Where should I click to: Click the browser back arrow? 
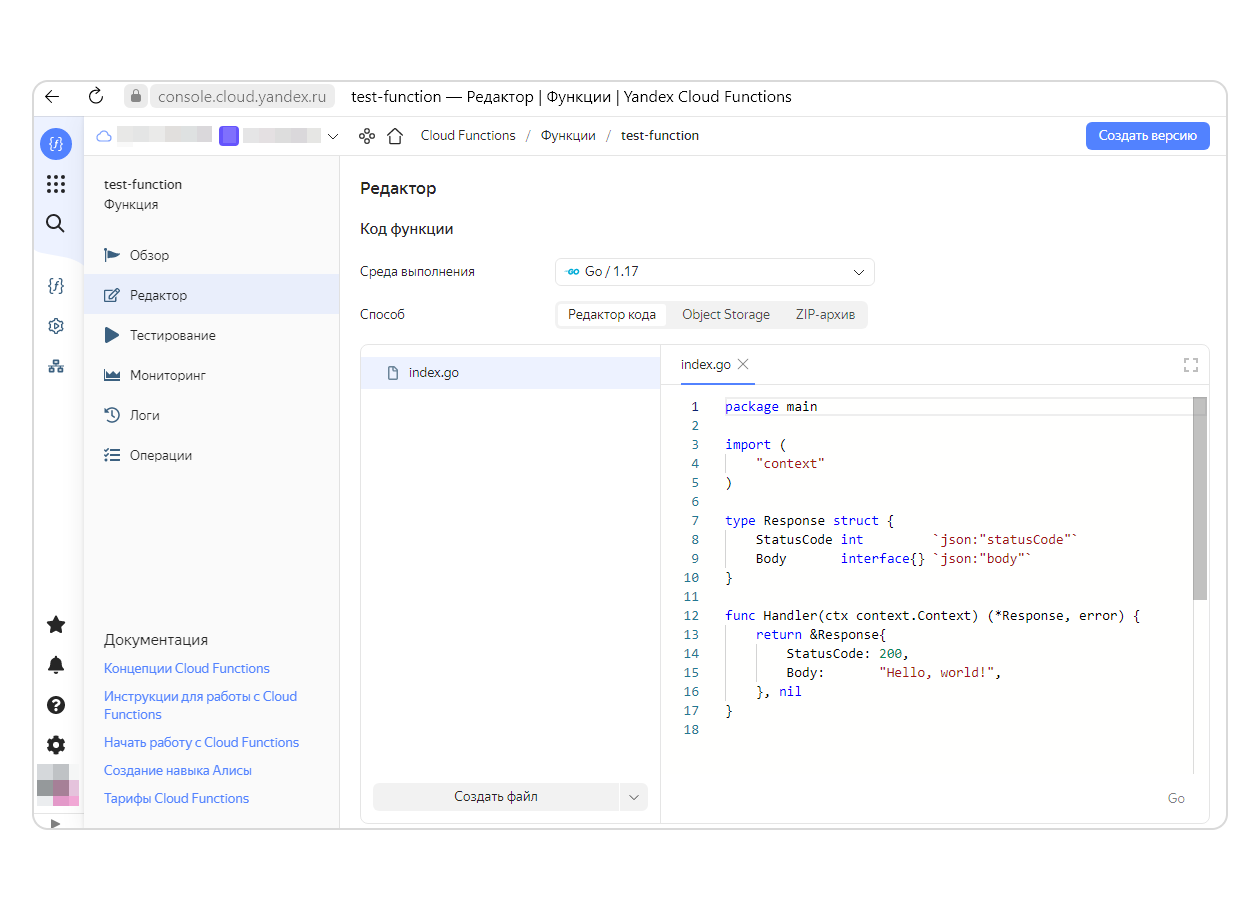point(53,97)
